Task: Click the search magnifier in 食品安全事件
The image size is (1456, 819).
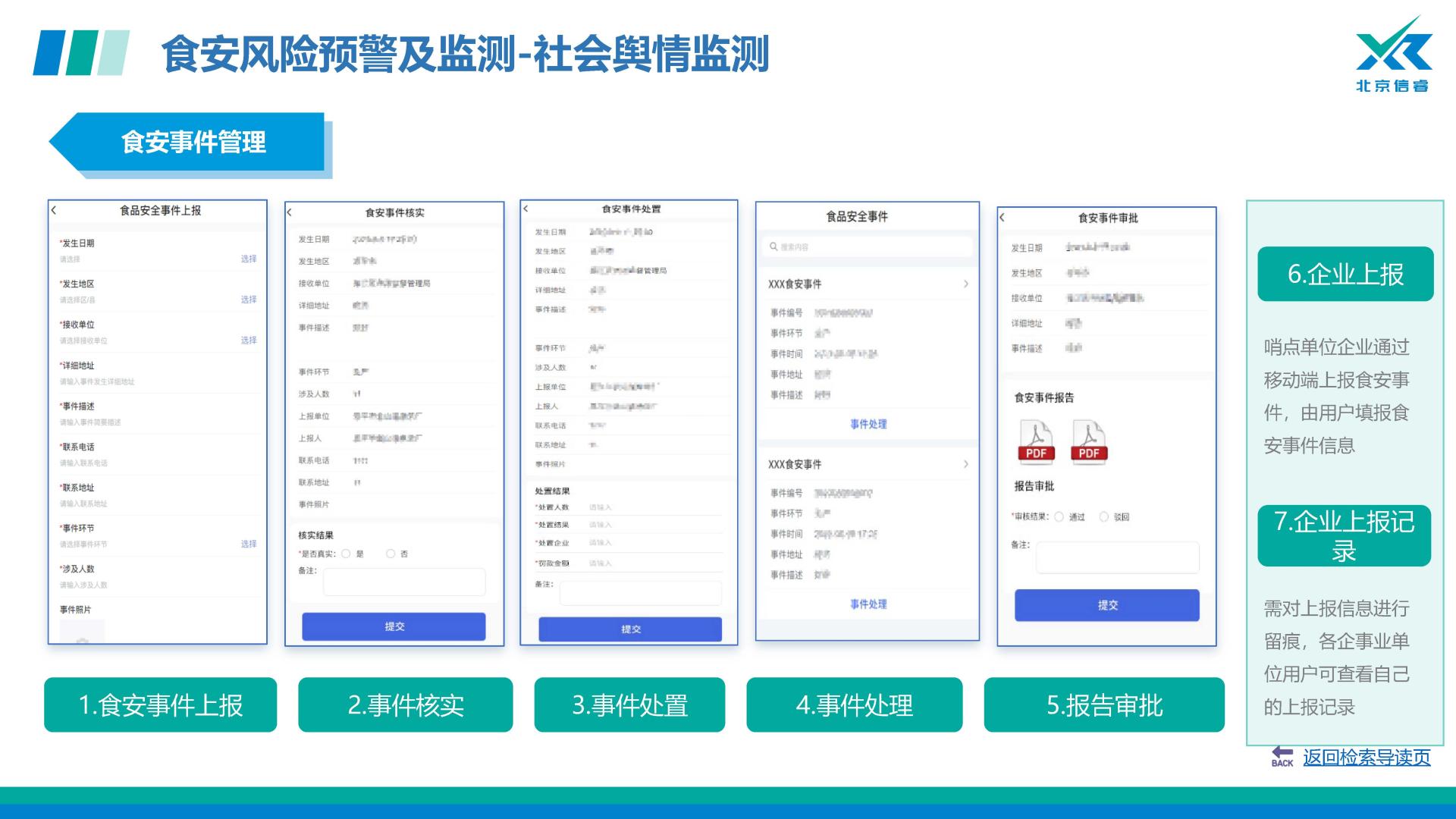Action: [773, 247]
